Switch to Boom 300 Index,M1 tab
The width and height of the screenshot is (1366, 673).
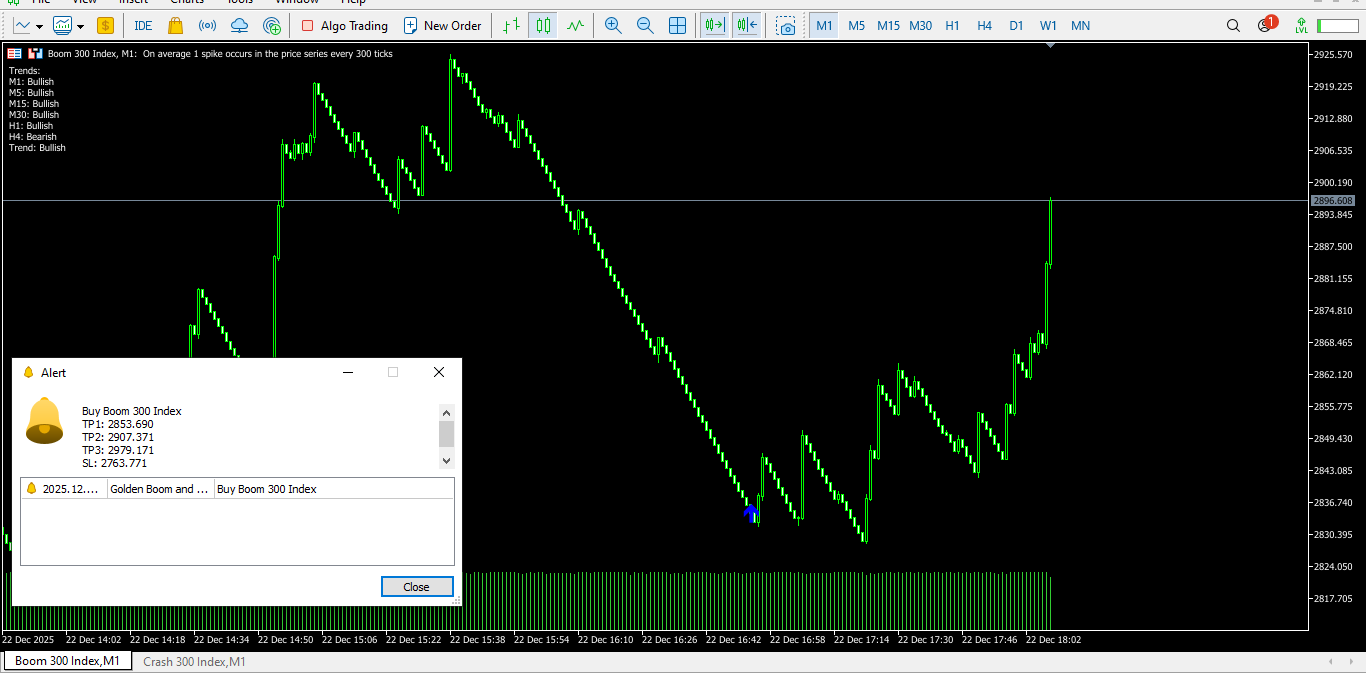(67, 661)
